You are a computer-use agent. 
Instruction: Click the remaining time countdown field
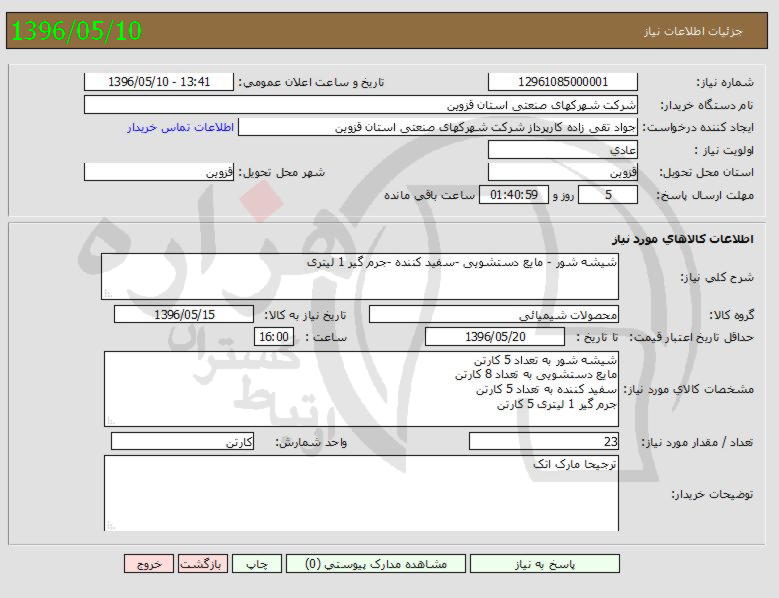coord(515,195)
